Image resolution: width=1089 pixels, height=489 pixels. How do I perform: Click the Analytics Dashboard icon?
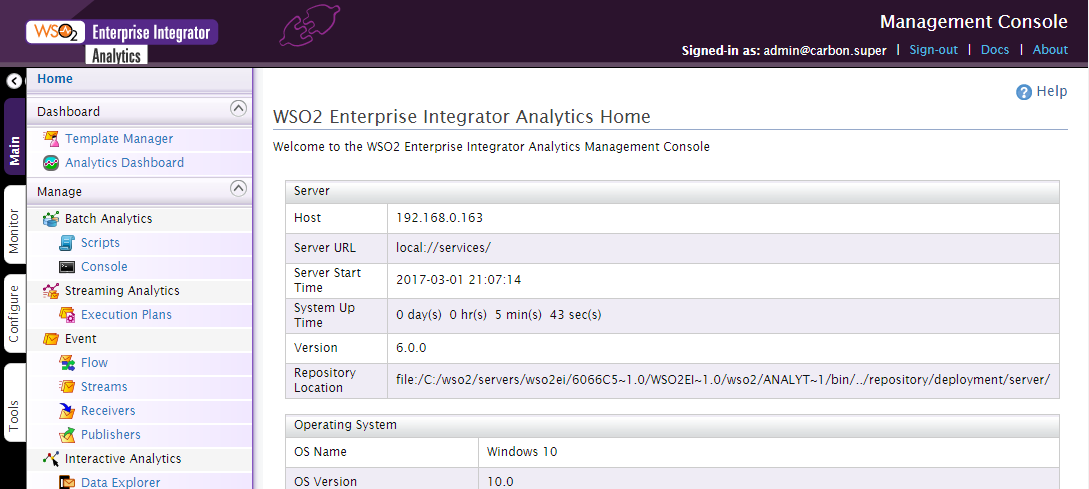click(x=51, y=163)
